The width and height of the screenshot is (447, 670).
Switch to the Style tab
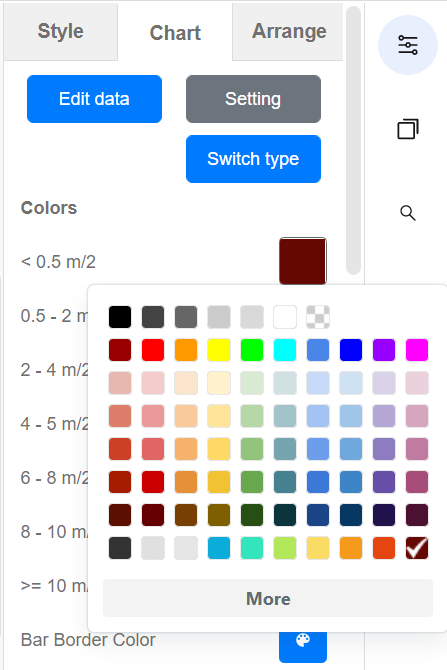coord(61,31)
